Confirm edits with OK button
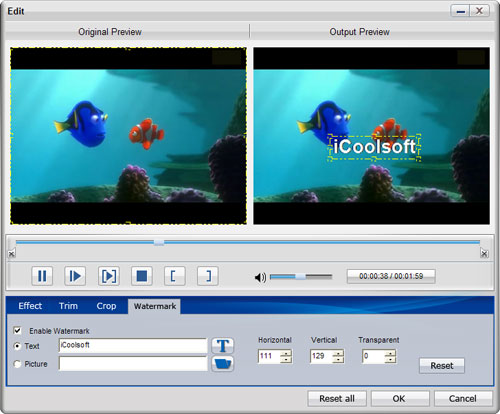Screen dimensions: 500x414 click(400, 399)
